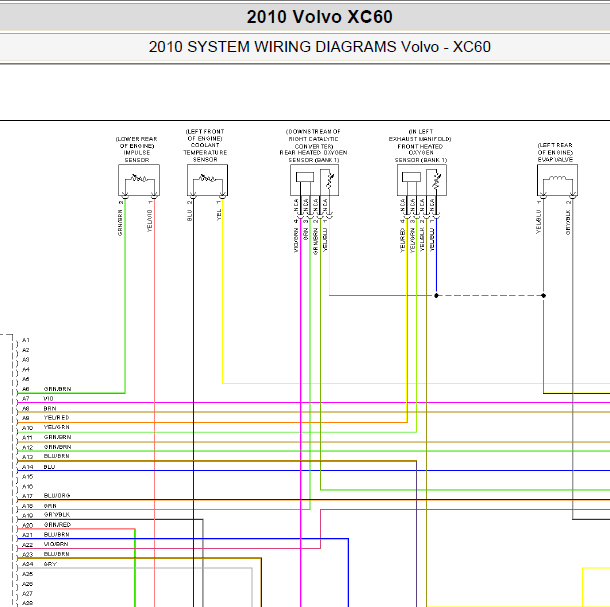Select connector pin label A5

click(26, 379)
